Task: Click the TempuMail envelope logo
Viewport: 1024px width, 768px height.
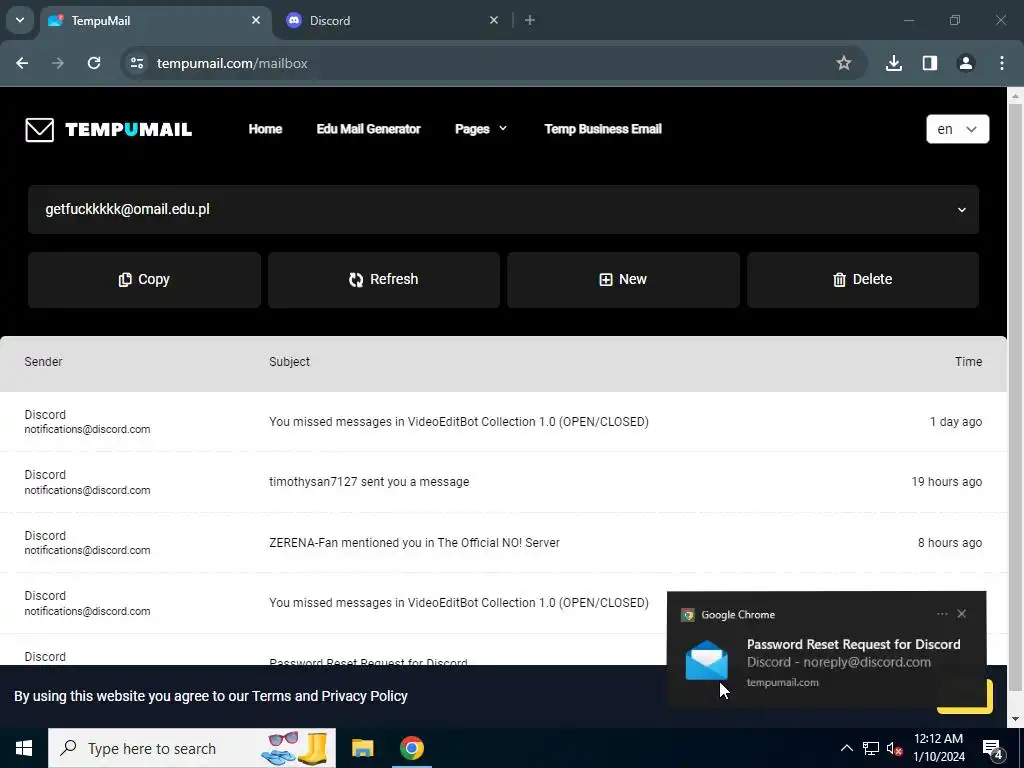Action: [39, 129]
